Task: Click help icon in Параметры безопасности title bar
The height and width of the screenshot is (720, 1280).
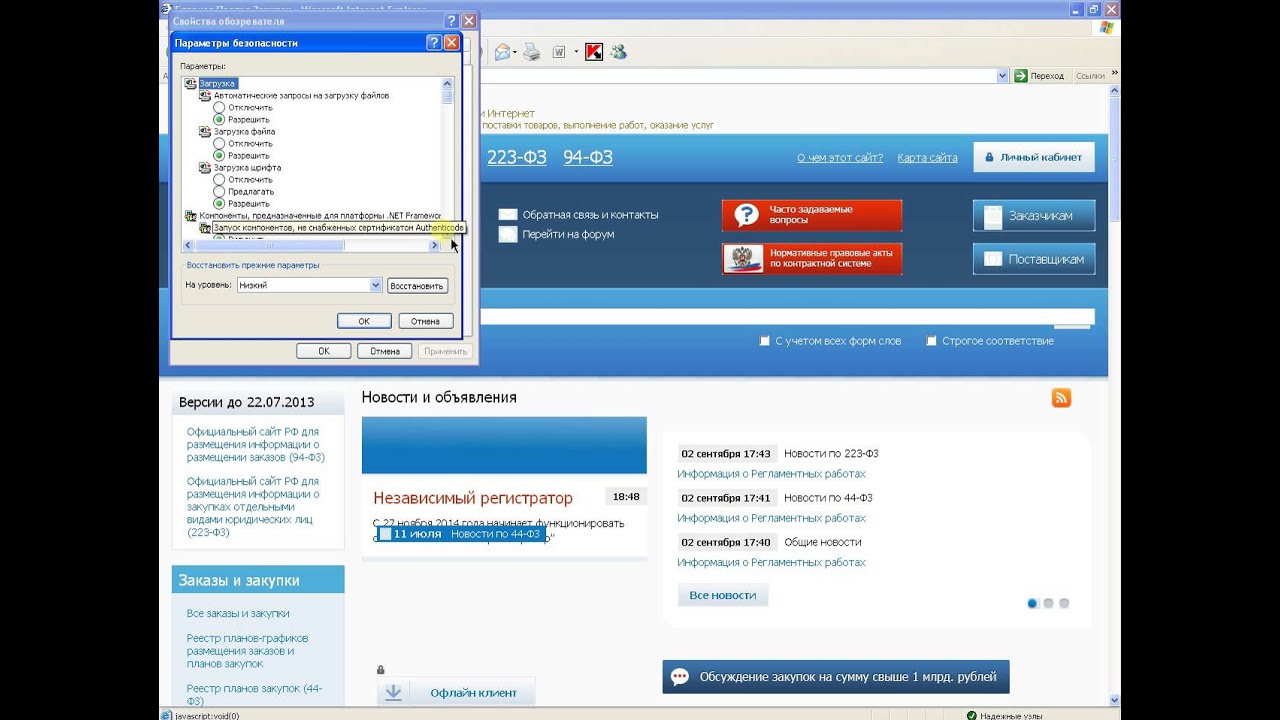Action: click(x=434, y=43)
